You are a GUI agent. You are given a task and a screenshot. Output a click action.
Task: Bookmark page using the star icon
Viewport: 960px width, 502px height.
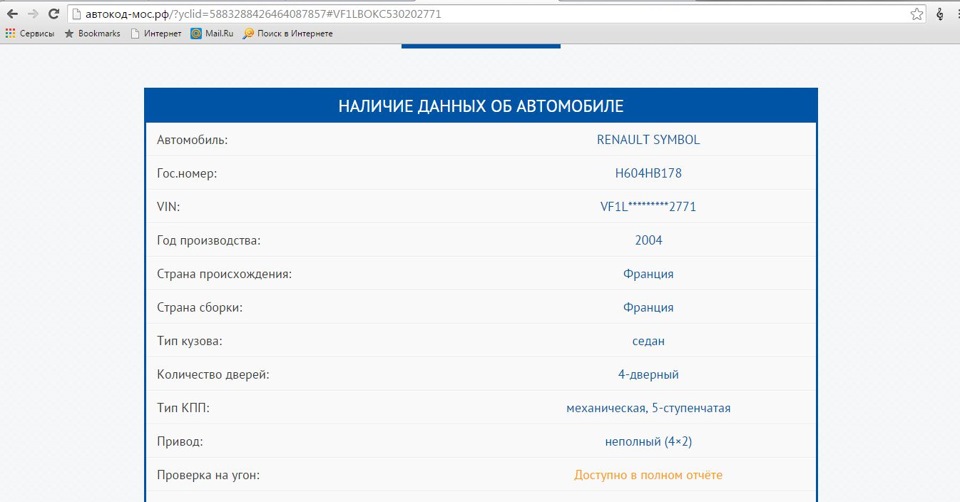coord(917,13)
